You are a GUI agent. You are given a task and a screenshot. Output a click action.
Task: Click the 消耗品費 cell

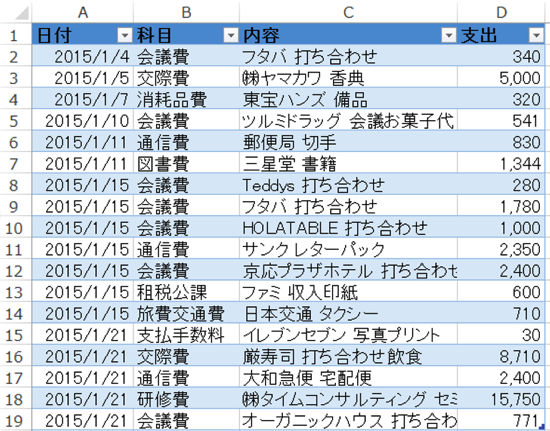click(x=187, y=99)
